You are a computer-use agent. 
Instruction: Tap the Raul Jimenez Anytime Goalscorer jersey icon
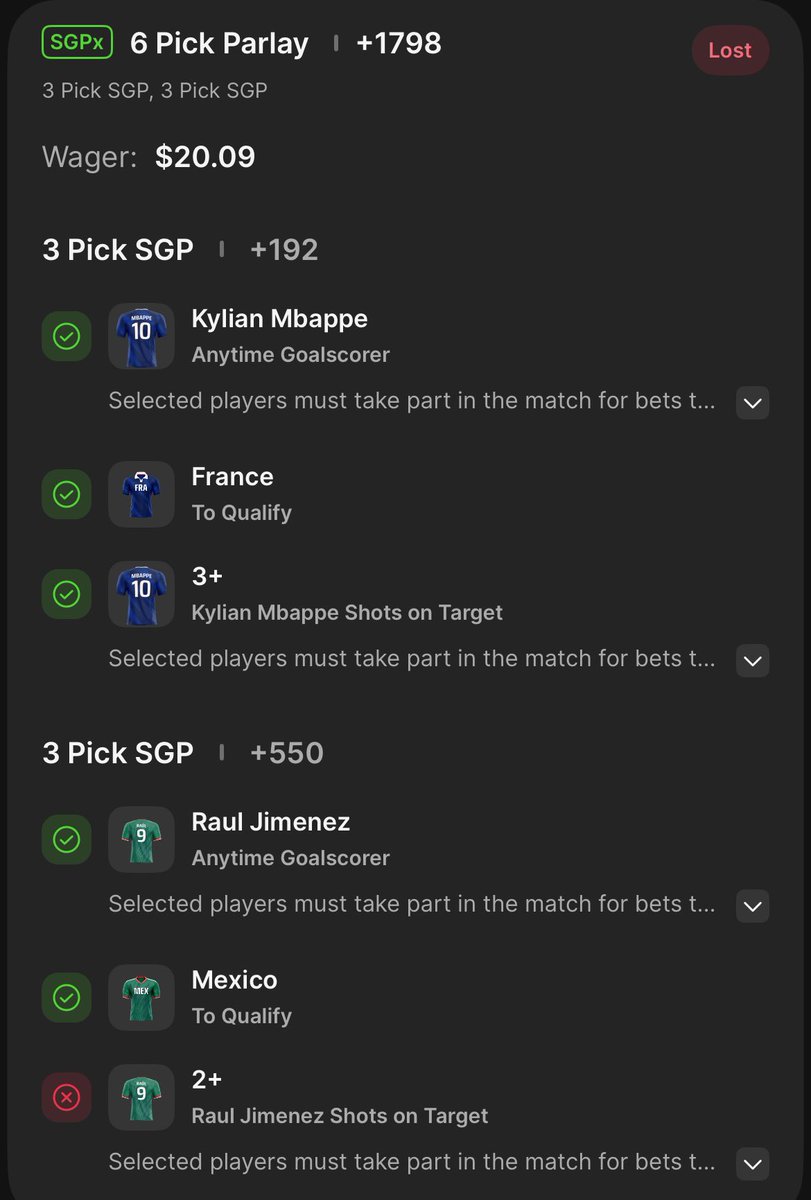click(x=141, y=839)
